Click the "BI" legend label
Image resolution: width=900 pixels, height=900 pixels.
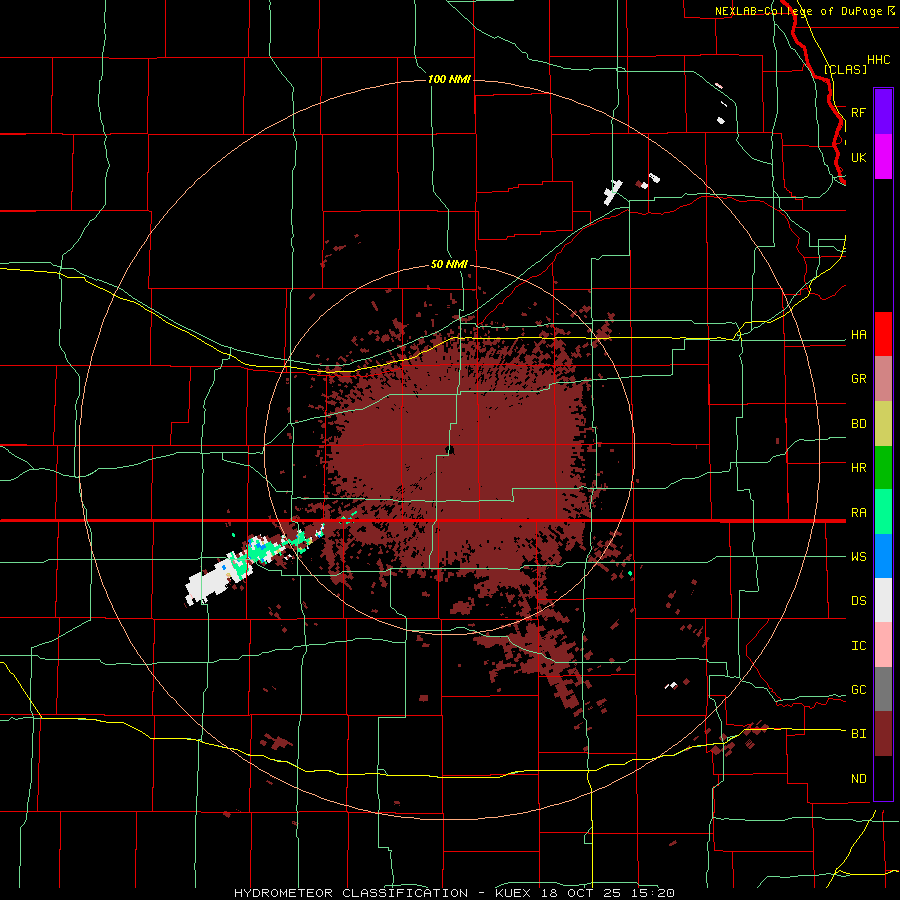pos(858,734)
